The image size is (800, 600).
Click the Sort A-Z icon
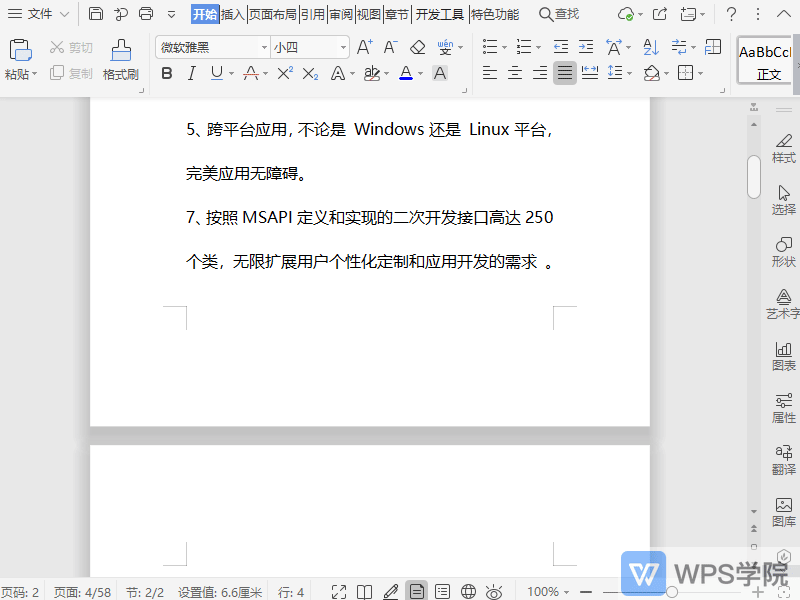[651, 47]
